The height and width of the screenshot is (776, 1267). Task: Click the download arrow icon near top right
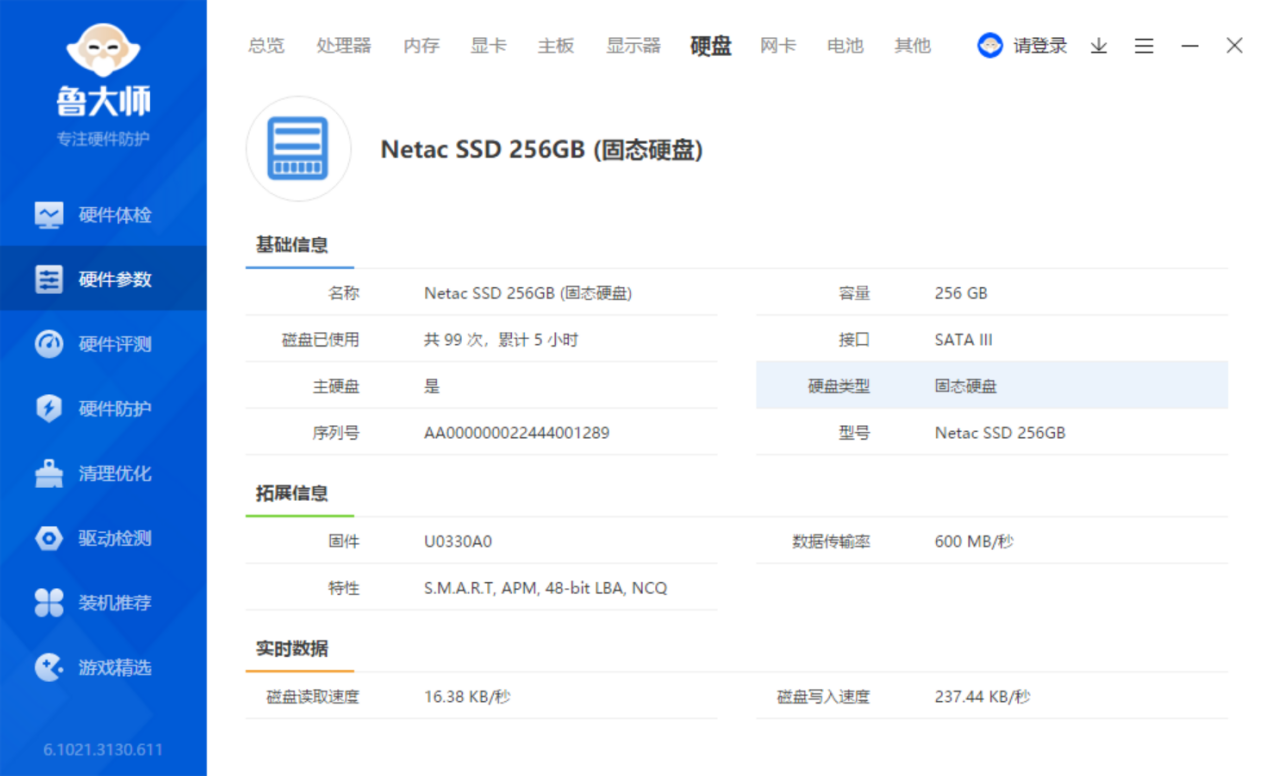coord(1098,46)
